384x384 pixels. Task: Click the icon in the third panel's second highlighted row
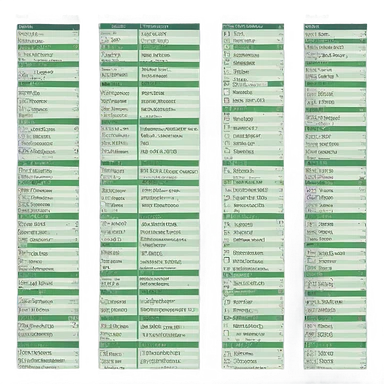tap(227, 83)
